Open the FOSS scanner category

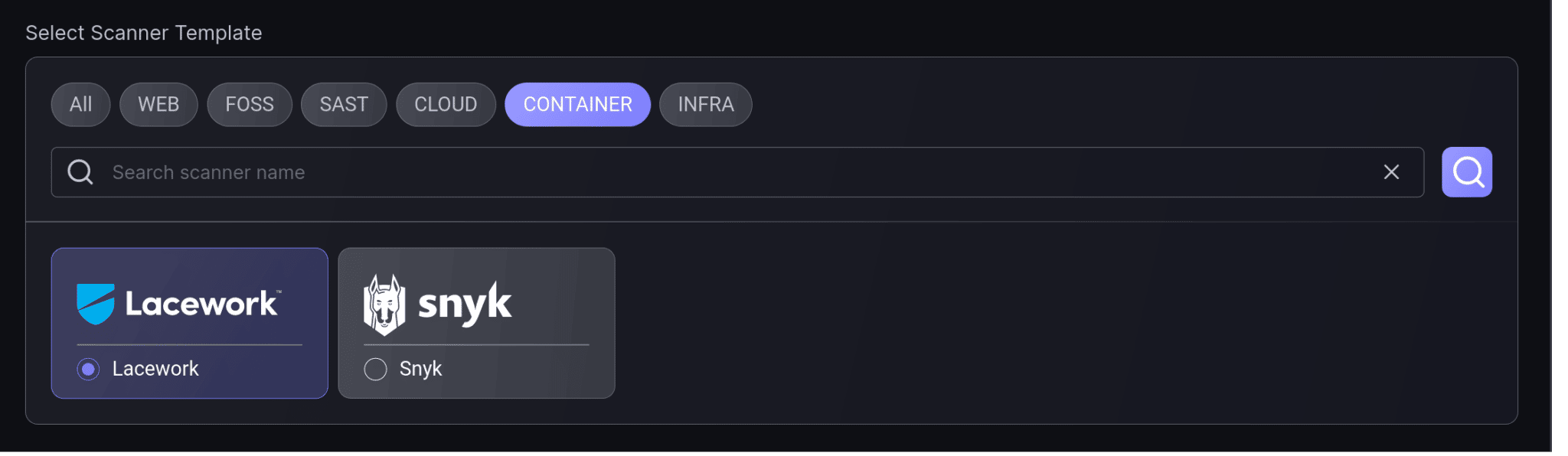[x=250, y=105]
